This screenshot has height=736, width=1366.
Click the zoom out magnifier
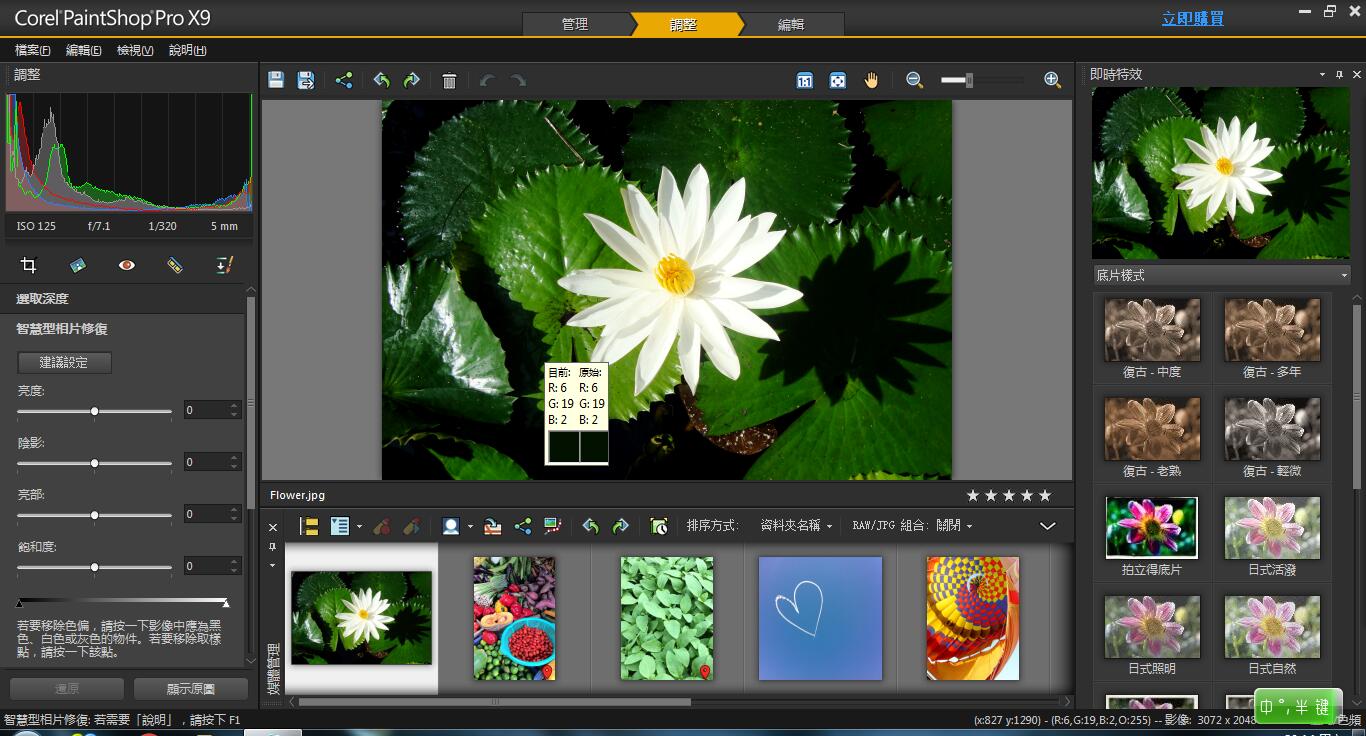[914, 80]
